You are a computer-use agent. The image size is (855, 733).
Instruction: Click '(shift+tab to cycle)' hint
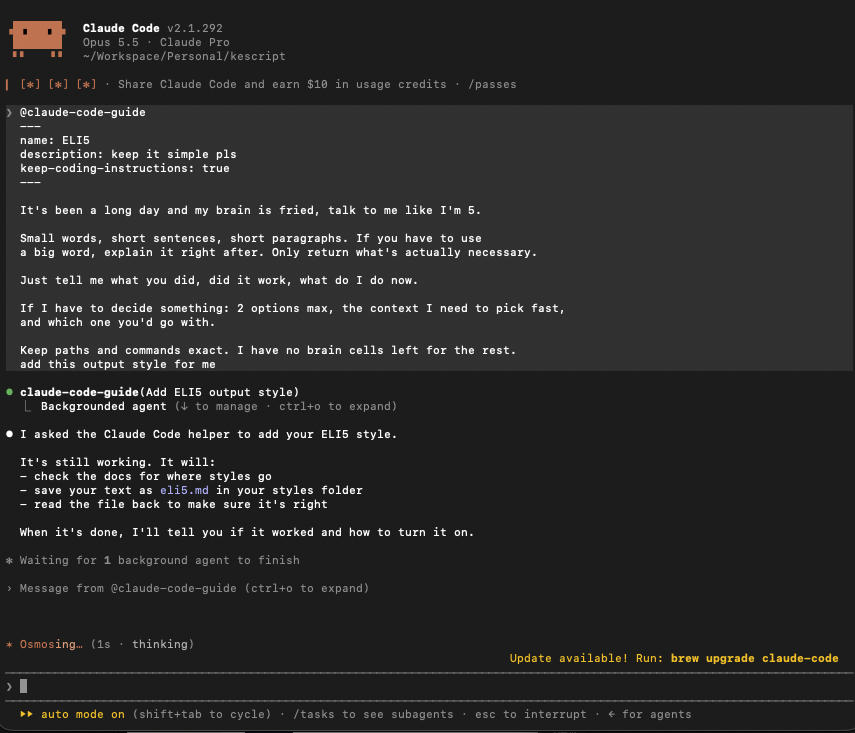(202, 714)
